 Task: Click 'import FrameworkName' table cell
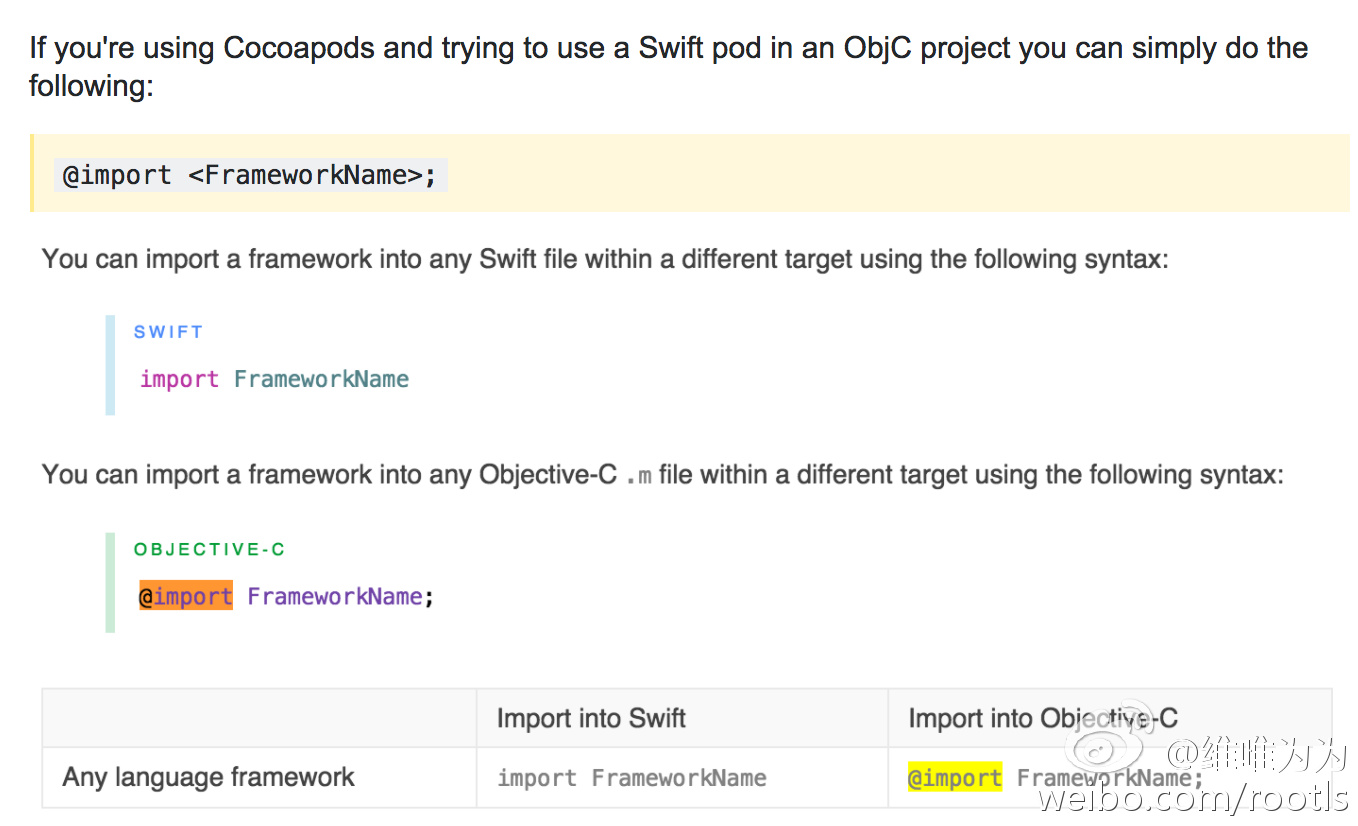click(x=631, y=778)
